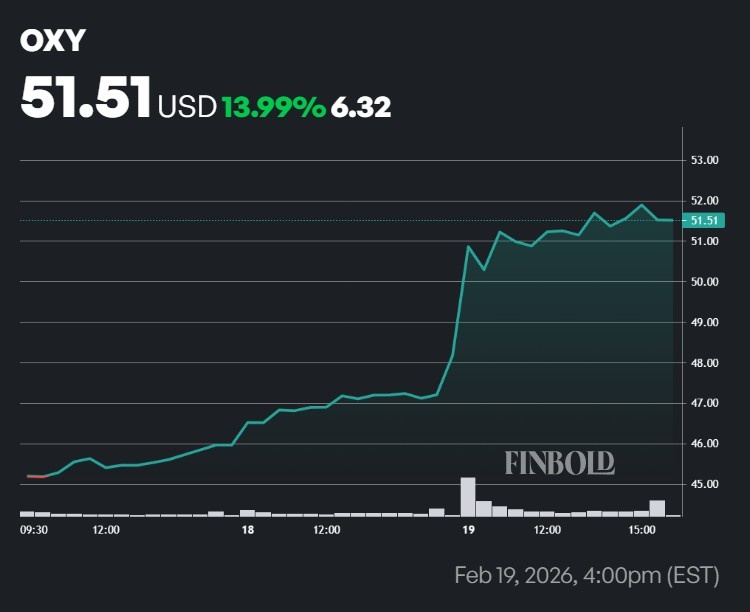Click the 47.00 price axis label
750x612 pixels.
point(705,403)
